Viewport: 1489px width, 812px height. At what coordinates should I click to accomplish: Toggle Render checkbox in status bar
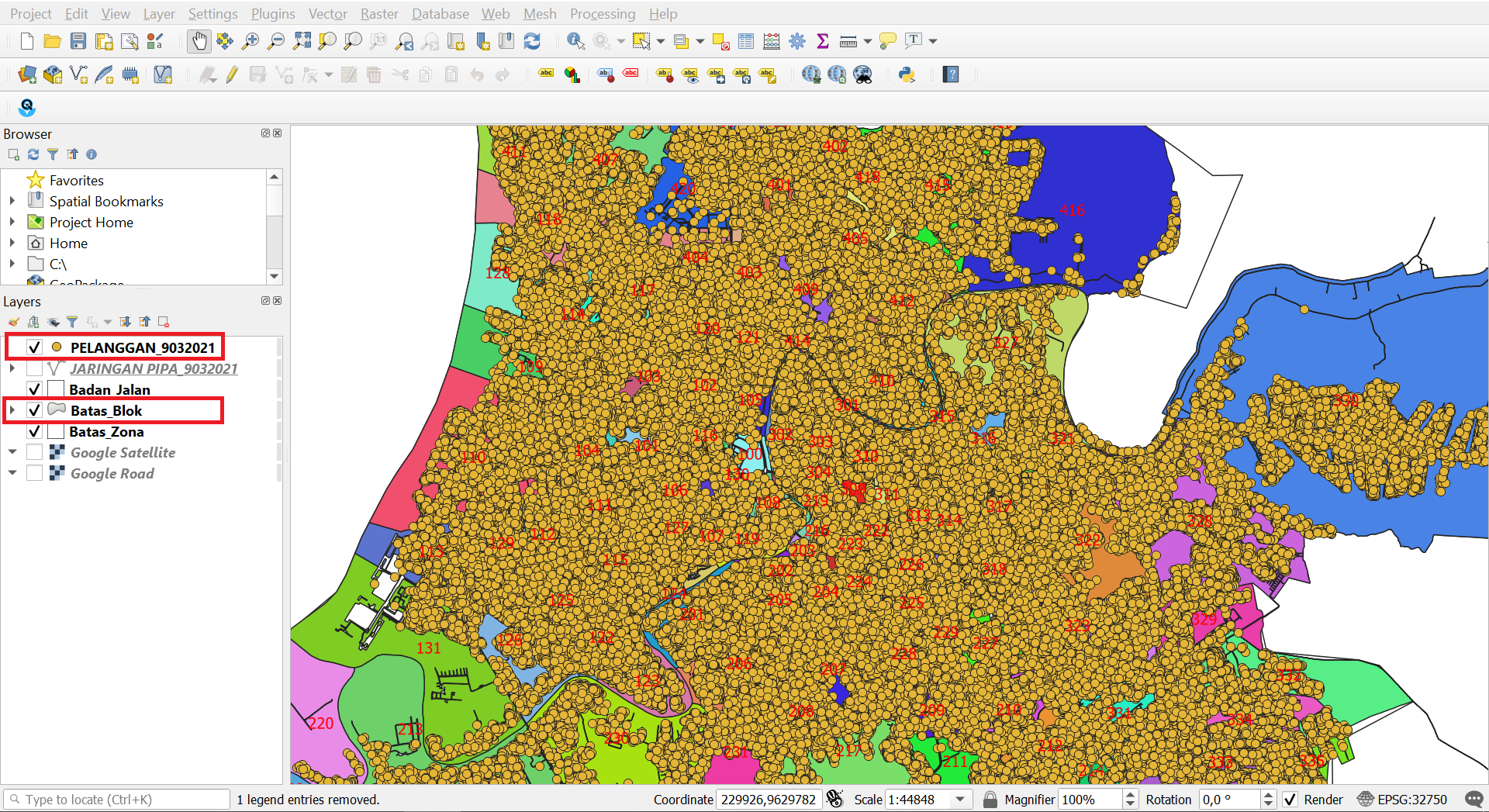(x=1290, y=800)
